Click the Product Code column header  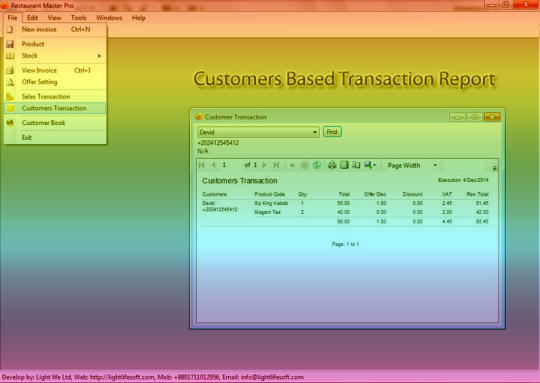point(269,194)
